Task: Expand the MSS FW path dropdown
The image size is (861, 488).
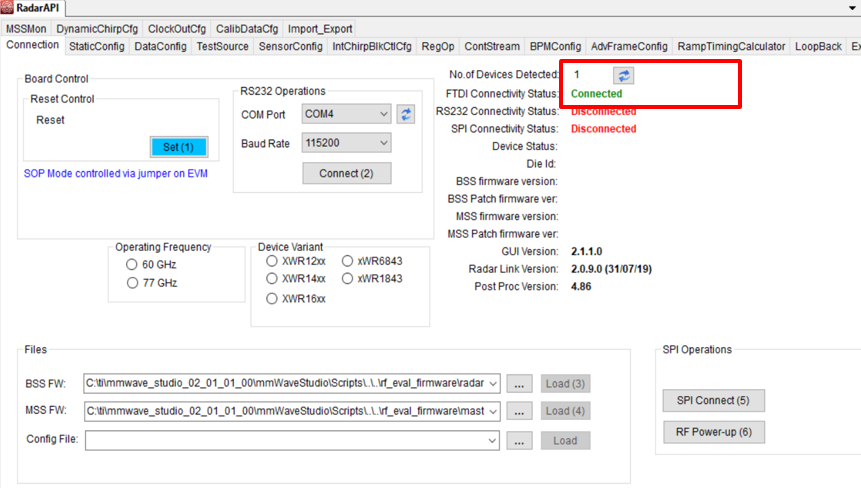Action: 493,411
